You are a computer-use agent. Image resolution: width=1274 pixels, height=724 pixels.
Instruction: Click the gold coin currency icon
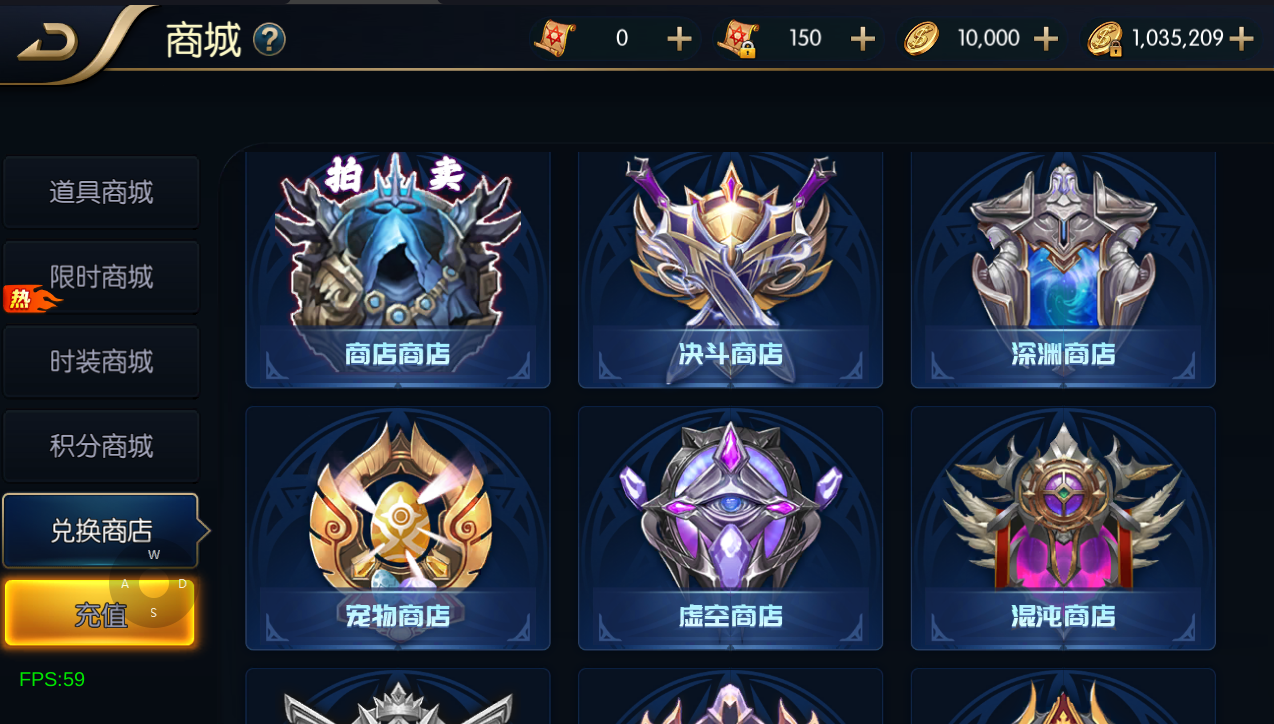pyautogui.click(x=921, y=39)
